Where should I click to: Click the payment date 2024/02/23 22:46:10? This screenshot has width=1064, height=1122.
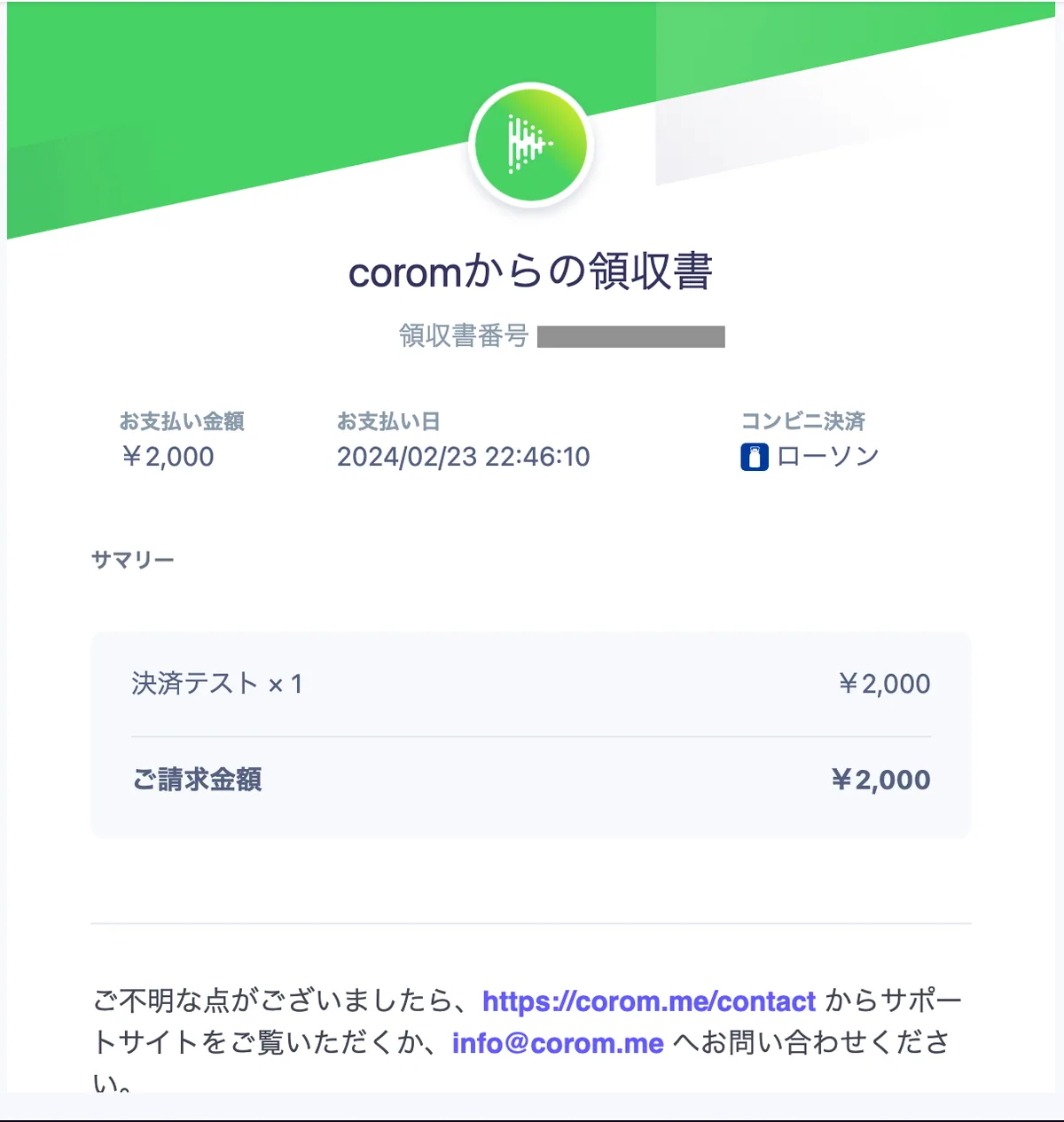(x=463, y=457)
